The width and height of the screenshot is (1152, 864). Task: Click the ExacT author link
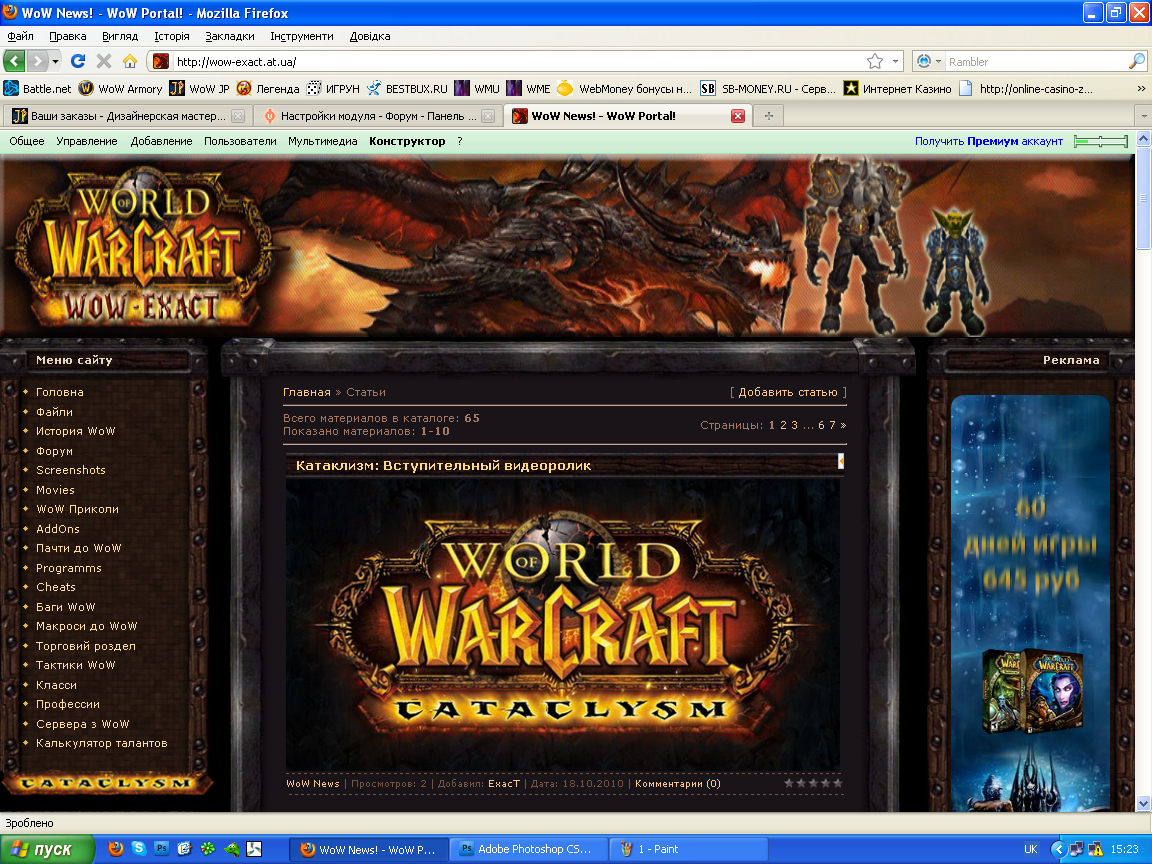pos(504,784)
